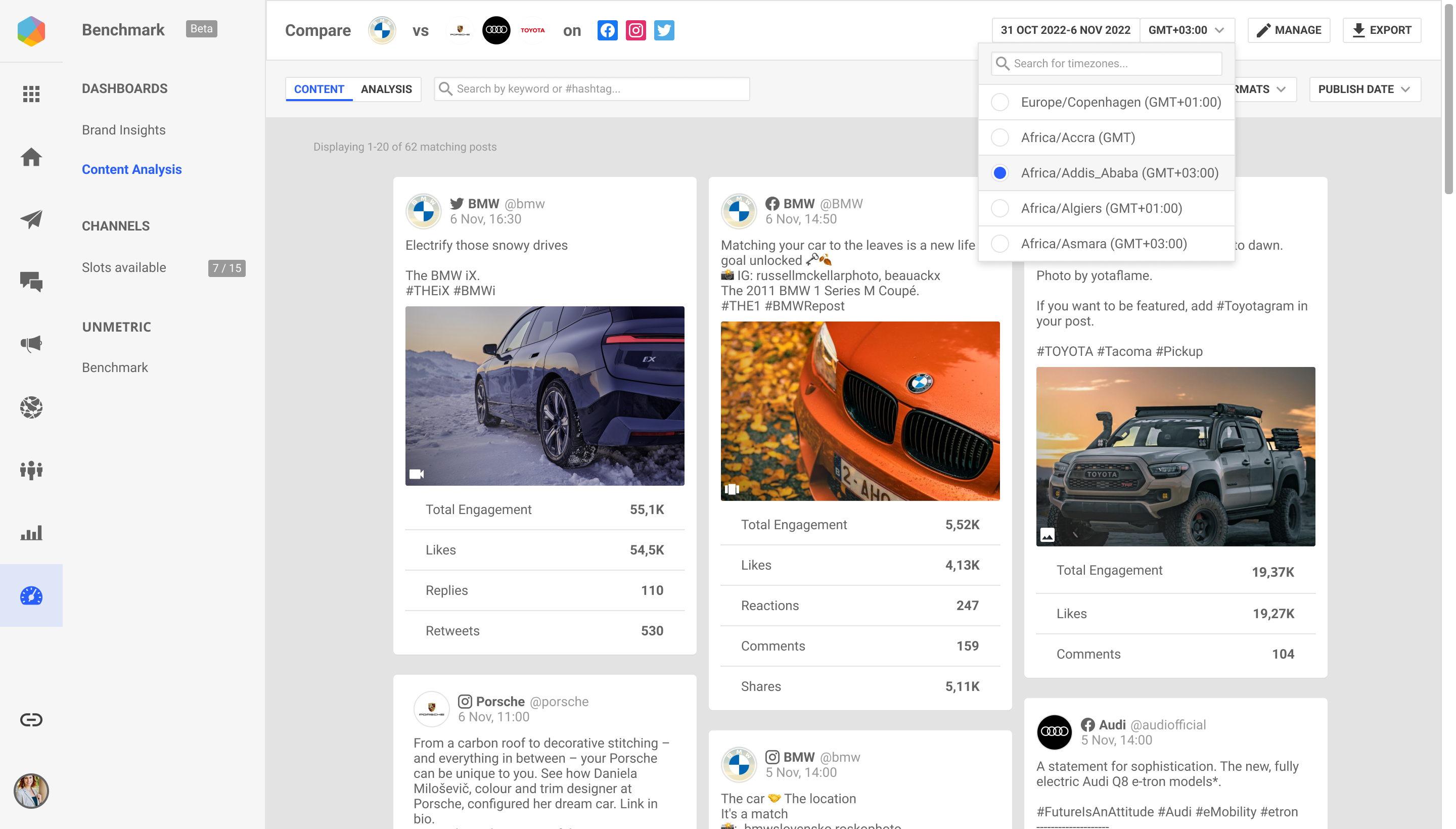Open the @porsche Instagram handle link
This screenshot has height=829, width=1456.
click(559, 702)
